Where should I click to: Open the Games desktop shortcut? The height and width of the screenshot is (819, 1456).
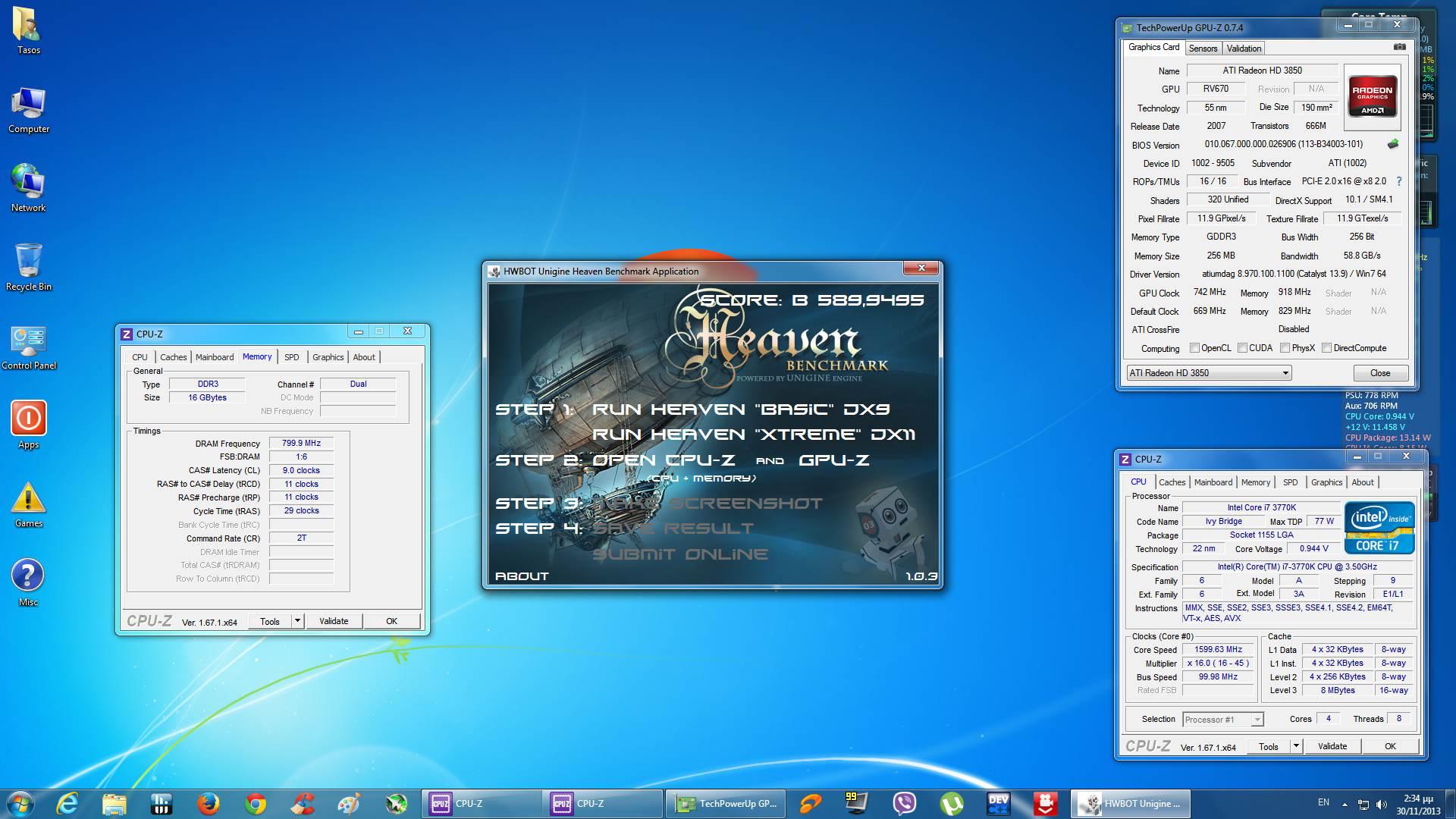point(29,504)
